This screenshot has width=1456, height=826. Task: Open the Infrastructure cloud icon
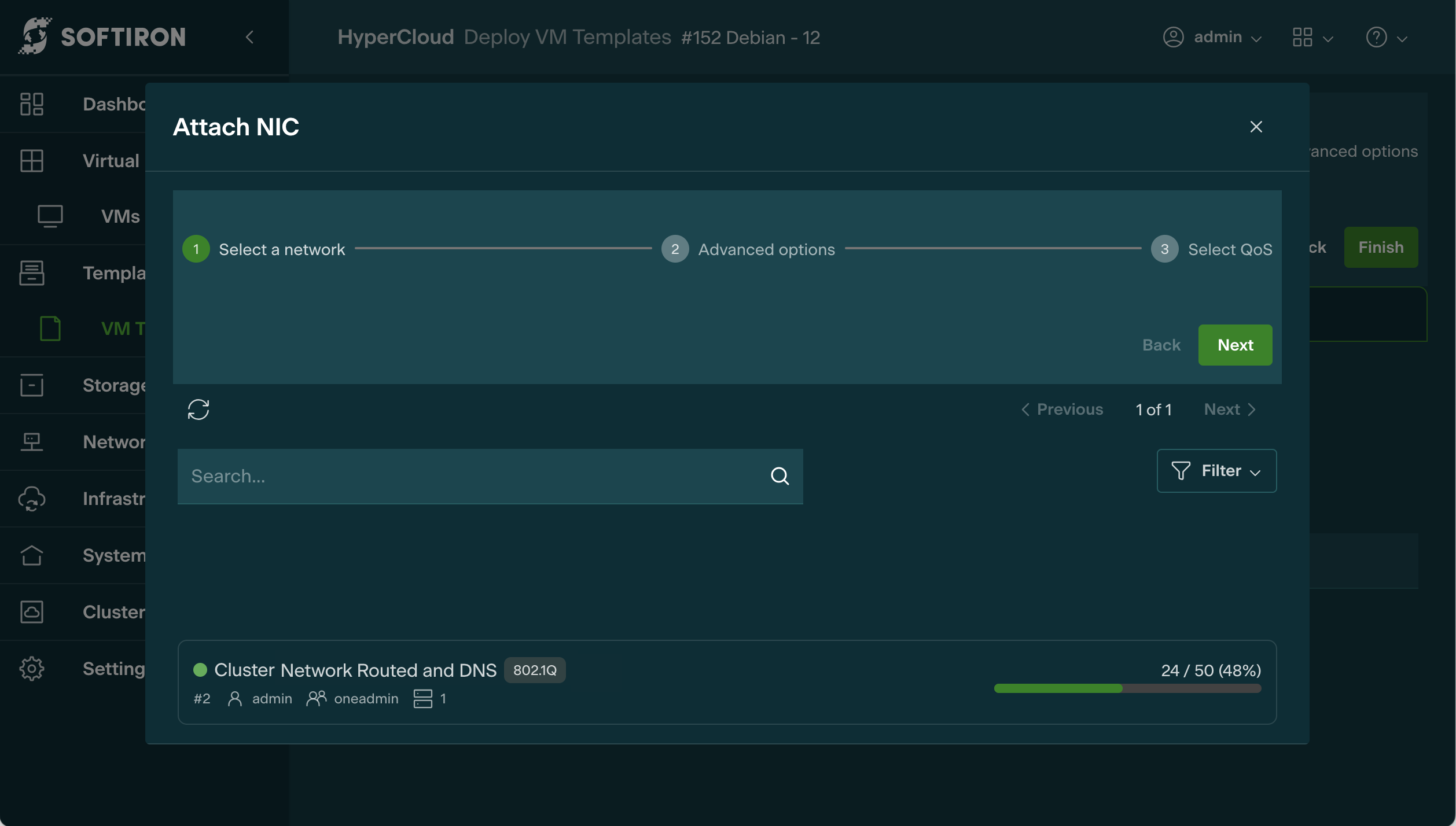pyautogui.click(x=32, y=499)
